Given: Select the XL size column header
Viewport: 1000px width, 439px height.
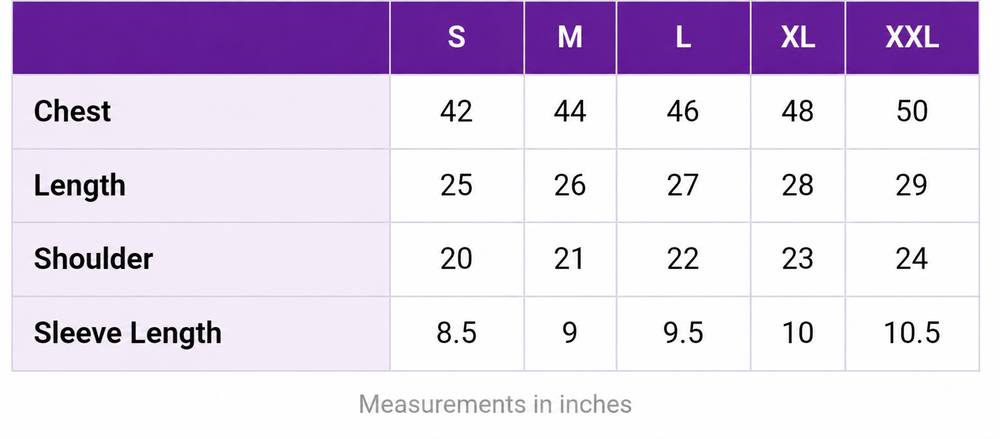Looking at the screenshot, I should [798, 38].
